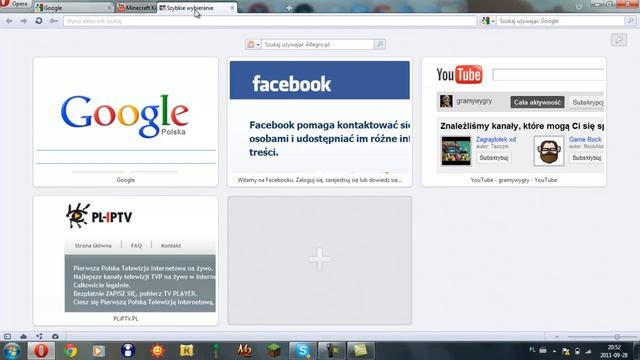Viewport: 640px width, 360px height.
Task: Click the PL-IPTV.PL caption
Action: point(126,319)
